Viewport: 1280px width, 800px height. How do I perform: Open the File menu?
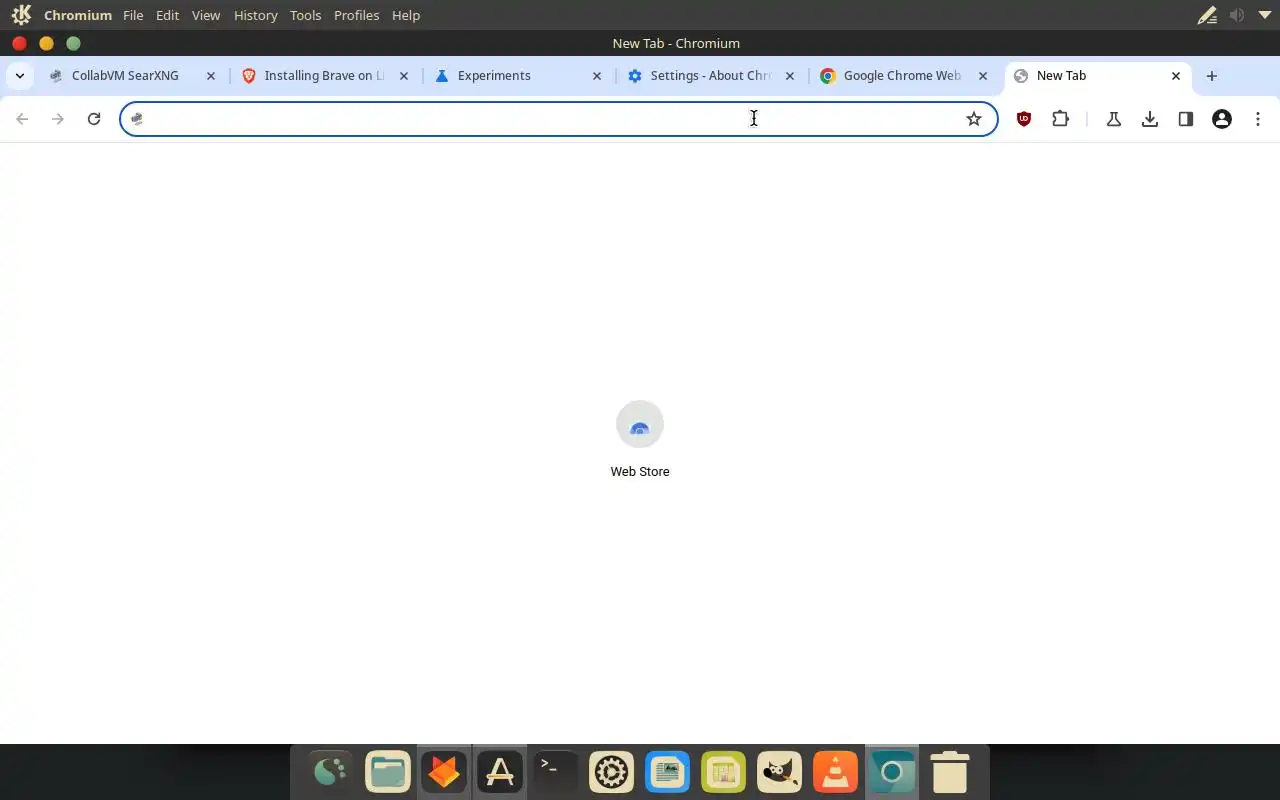pyautogui.click(x=133, y=15)
